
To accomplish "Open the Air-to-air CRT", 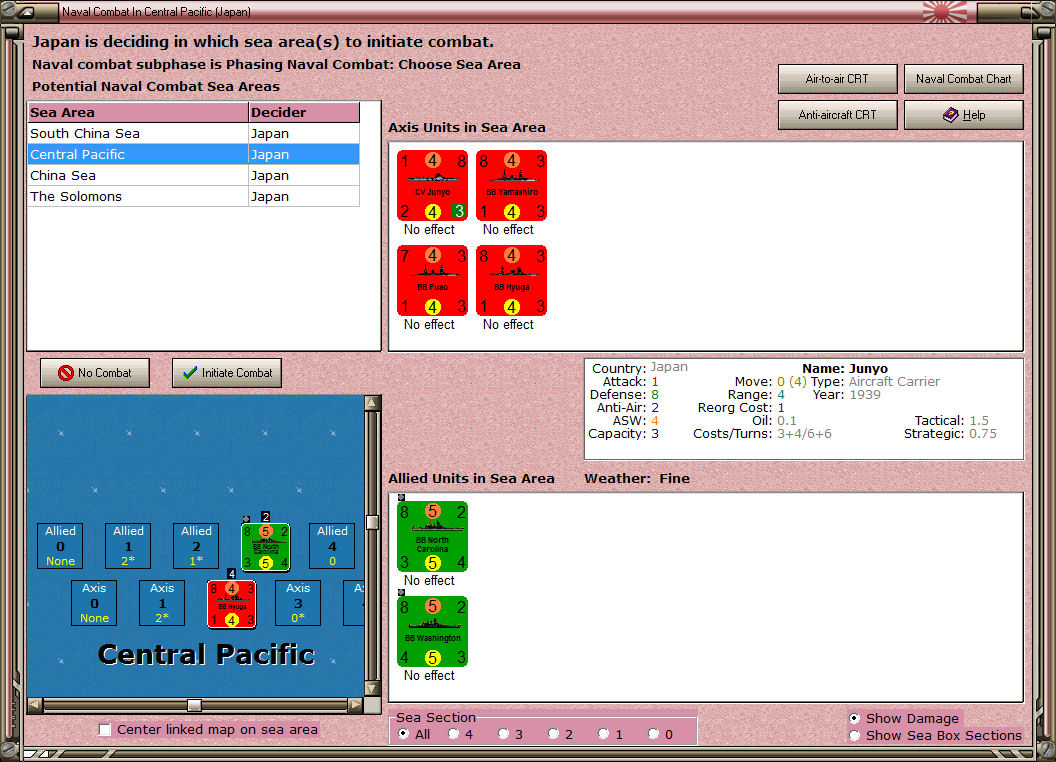I will click(x=837, y=79).
